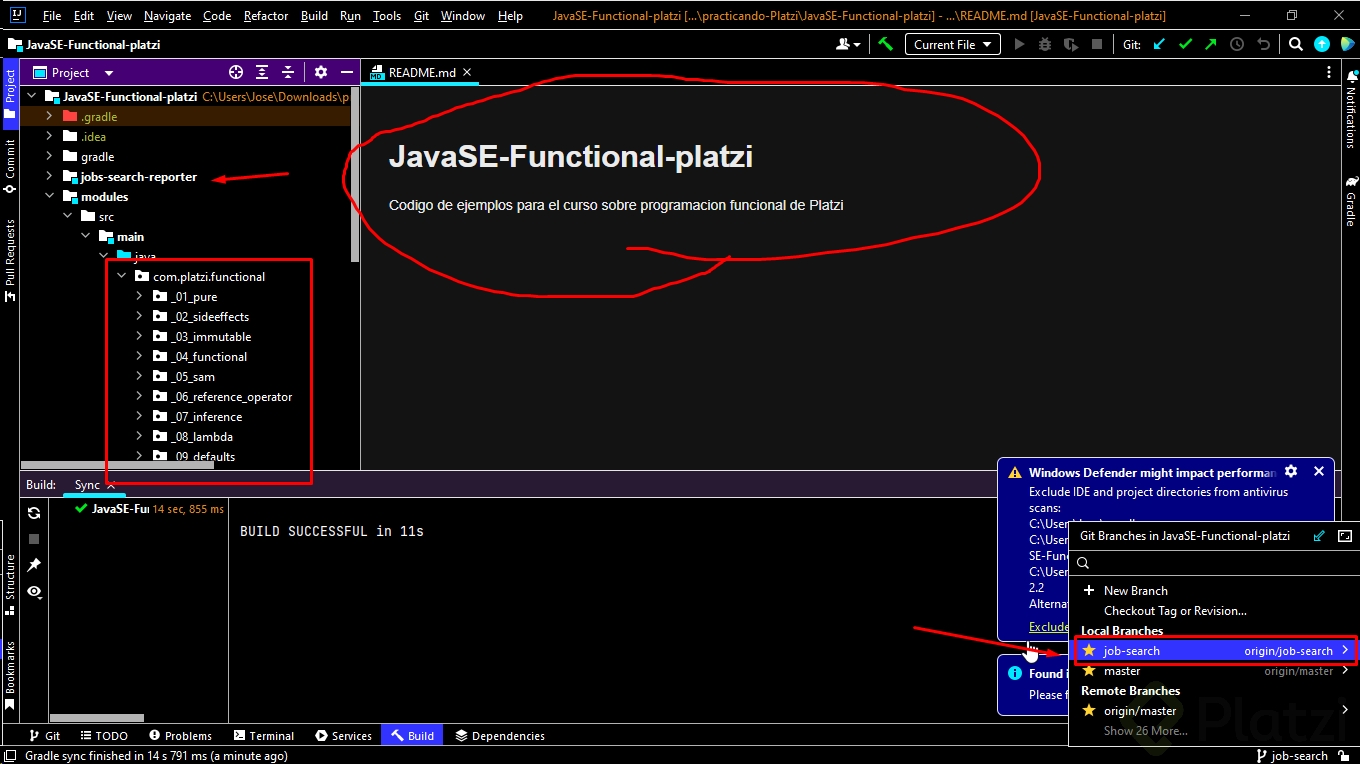Click the IDE update upload-arrow icon
Image resolution: width=1360 pixels, height=764 pixels.
pos(1322,44)
